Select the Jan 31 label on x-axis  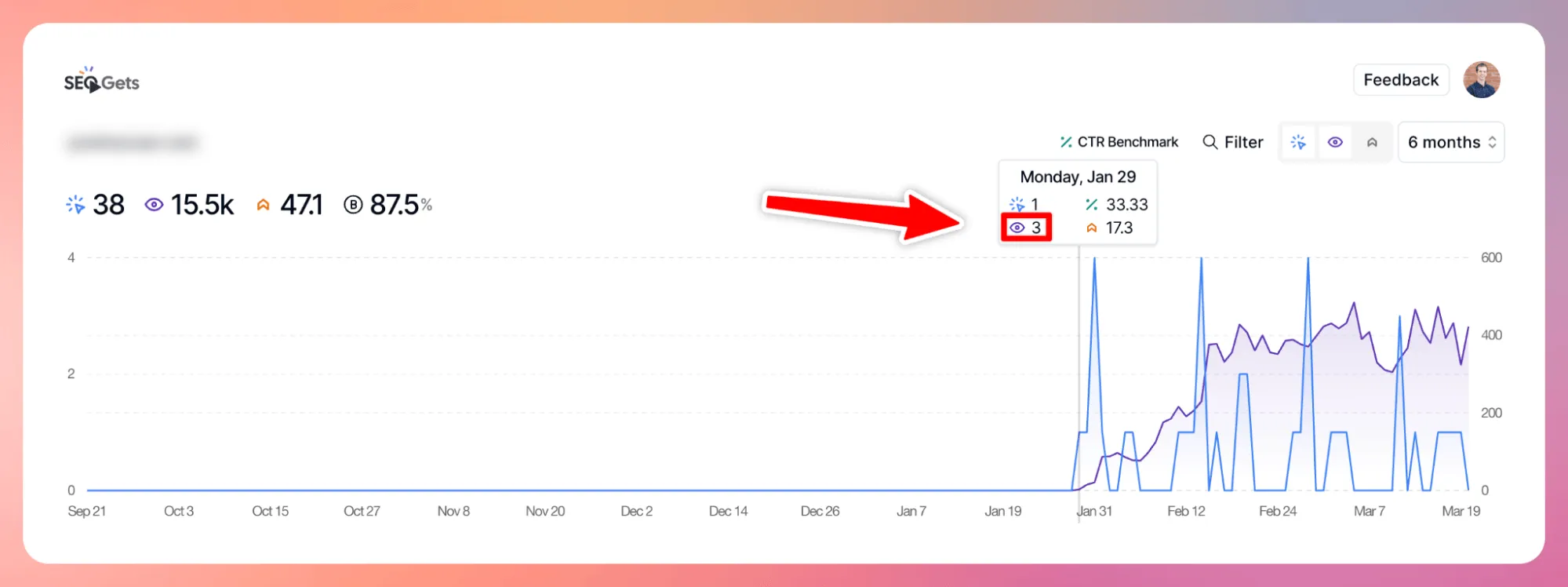[x=1094, y=511]
